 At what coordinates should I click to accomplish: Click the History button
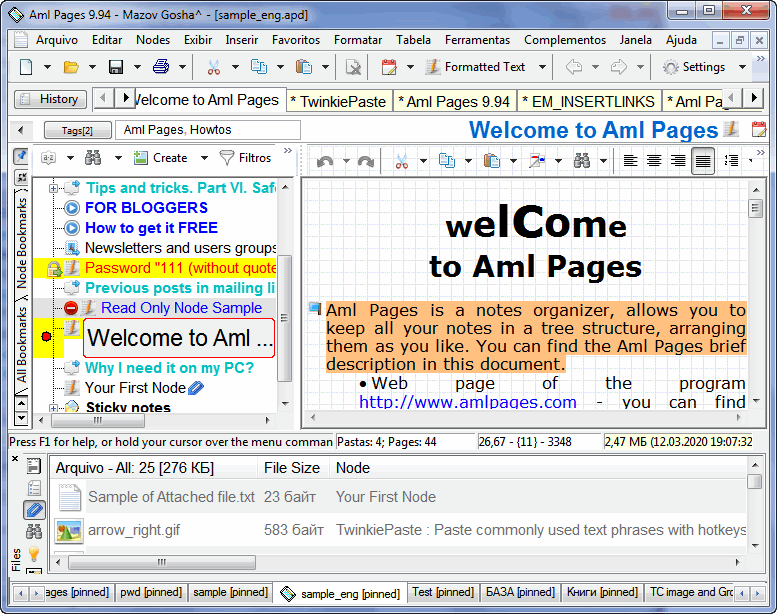click(51, 99)
